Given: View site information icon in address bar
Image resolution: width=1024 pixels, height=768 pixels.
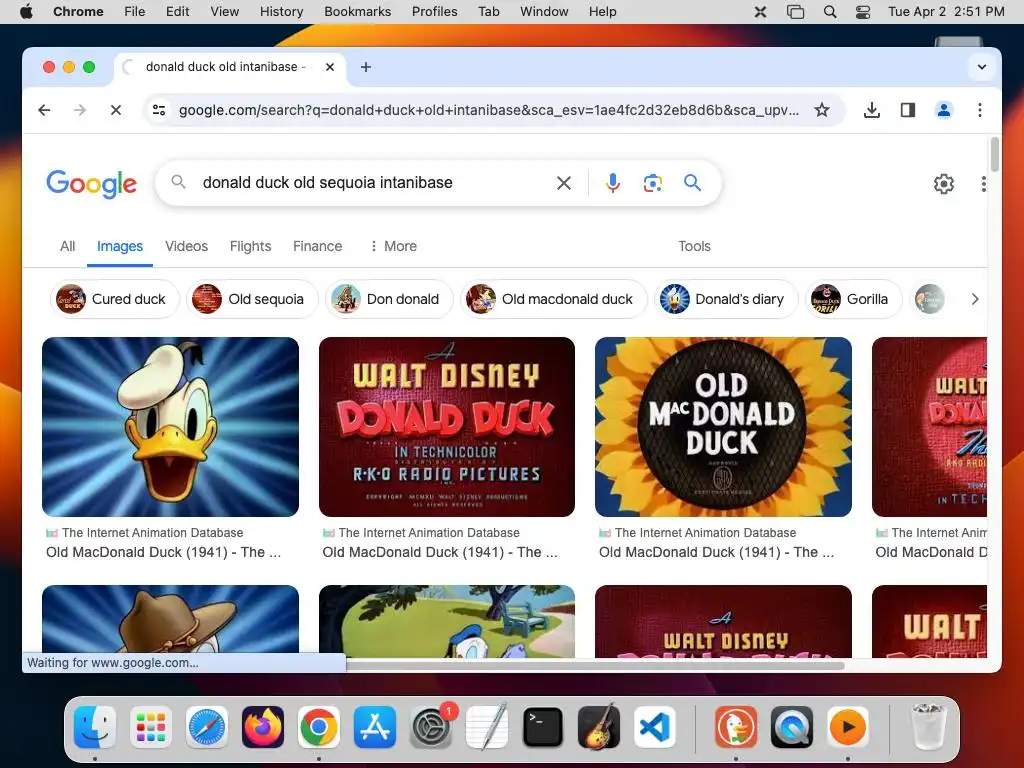Looking at the screenshot, I should point(159,110).
